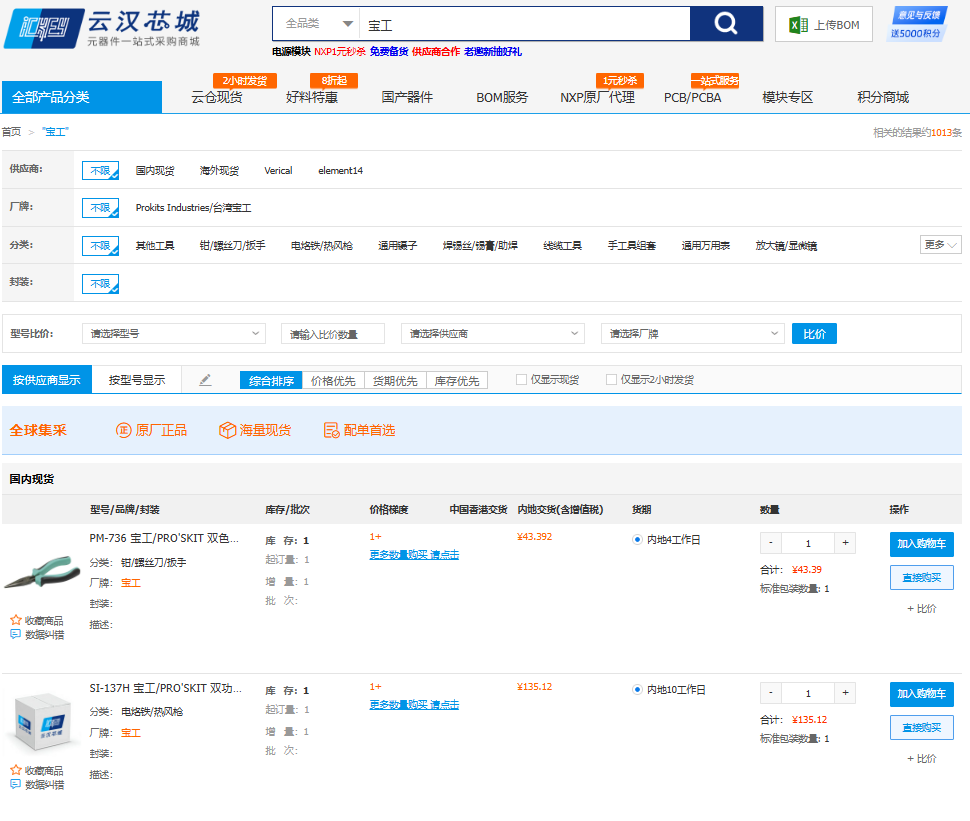Click the pencil edit icon beside 按型号显示
Screen dimensions: 970x821
click(x=205, y=380)
